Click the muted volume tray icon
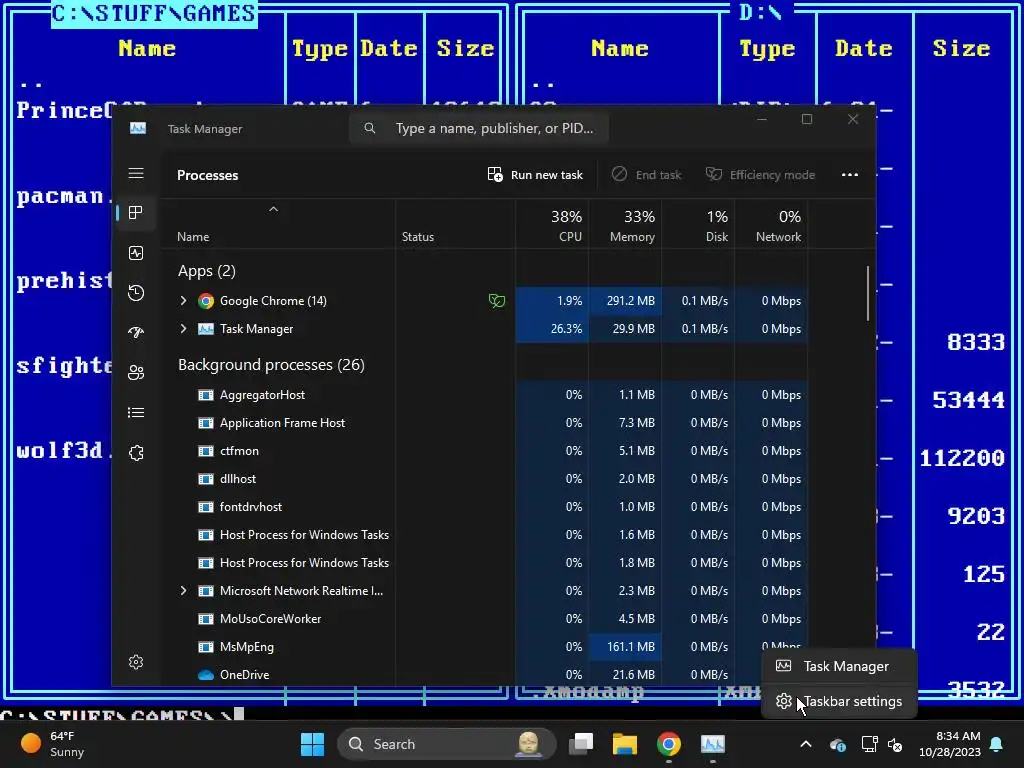Viewport: 1024px width, 768px height. [895, 744]
